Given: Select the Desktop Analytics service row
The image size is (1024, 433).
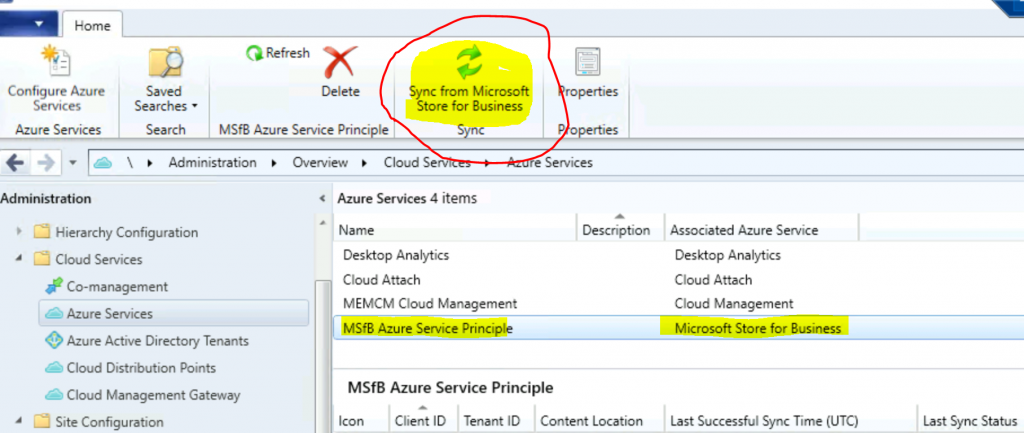Looking at the screenshot, I should click(x=678, y=255).
